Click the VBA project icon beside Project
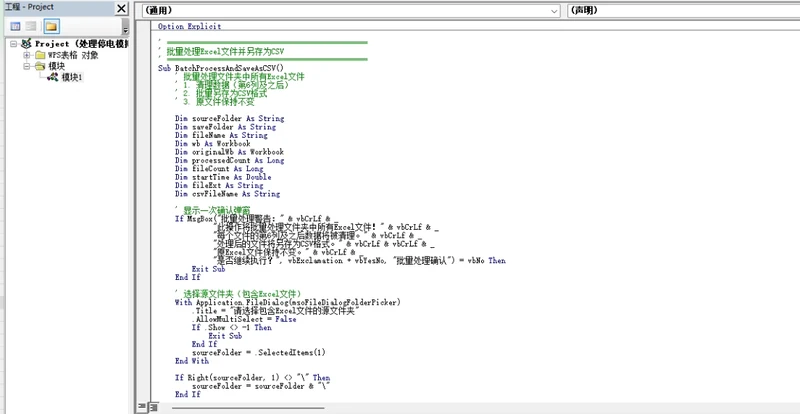 click(27, 44)
